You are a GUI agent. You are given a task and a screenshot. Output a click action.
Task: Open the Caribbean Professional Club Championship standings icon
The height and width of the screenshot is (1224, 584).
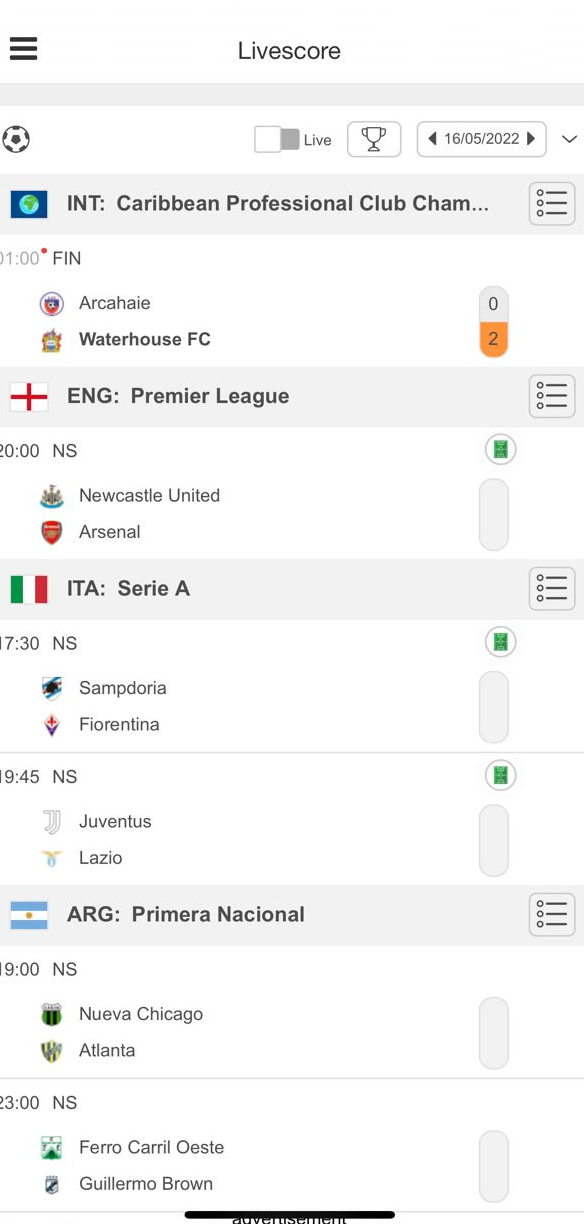click(x=552, y=204)
